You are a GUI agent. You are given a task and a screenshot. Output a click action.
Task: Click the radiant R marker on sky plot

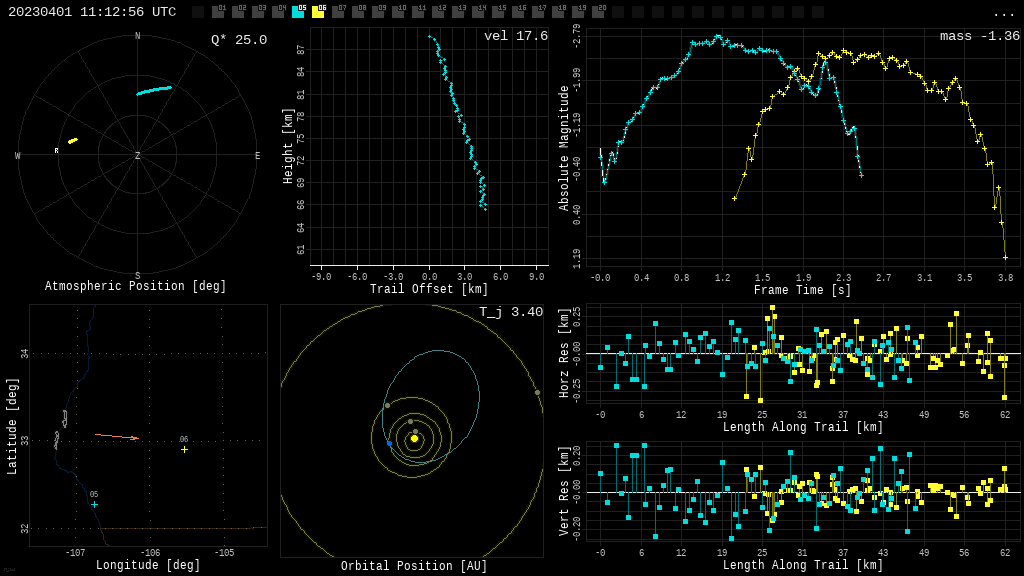[57, 151]
